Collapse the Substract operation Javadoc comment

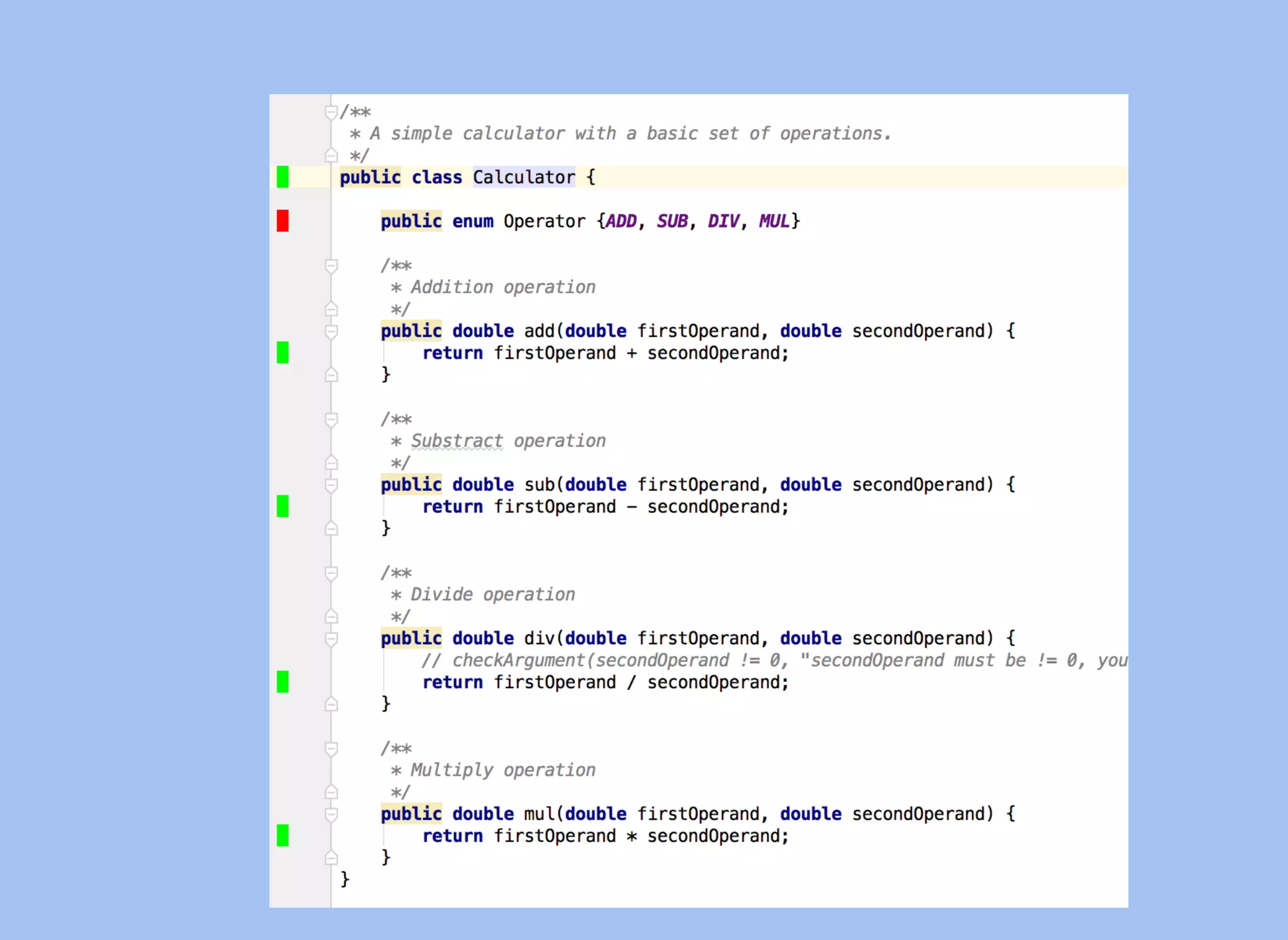click(331, 419)
